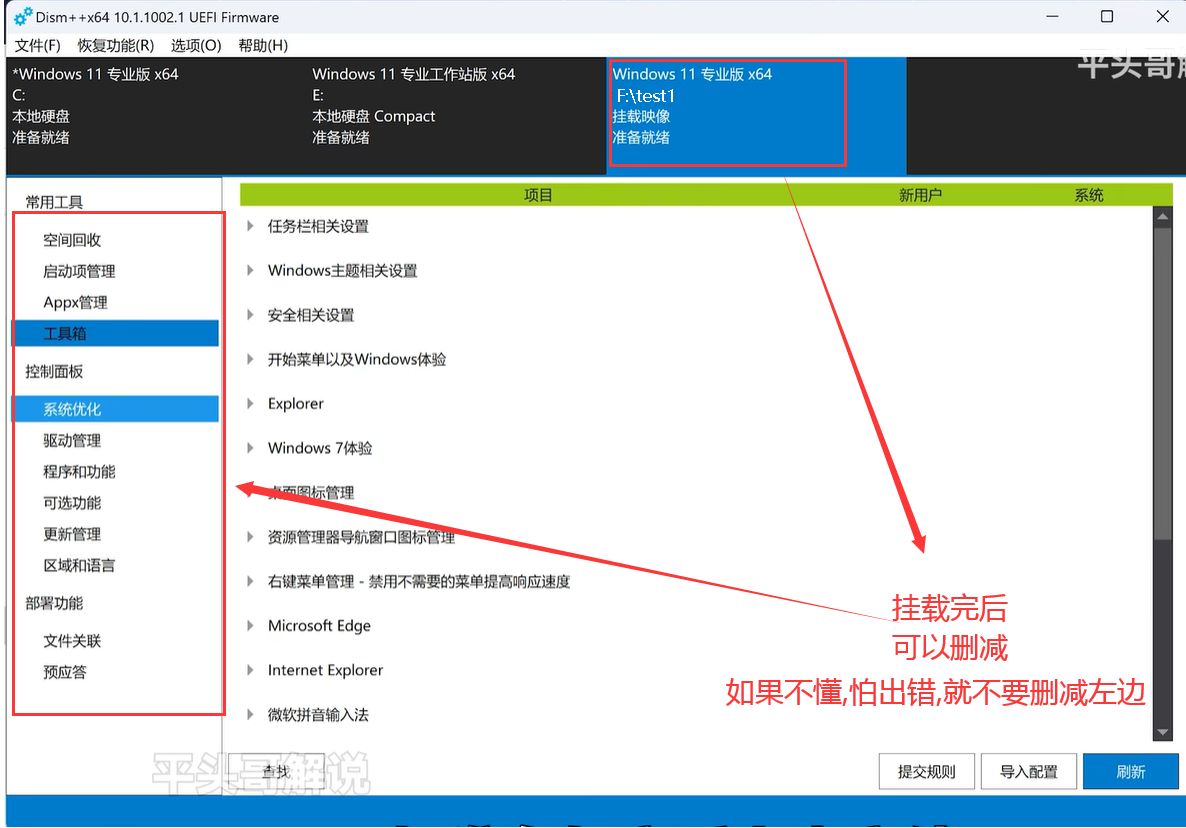Click the scroll down arrow of settings list

pyautogui.click(x=1162, y=733)
